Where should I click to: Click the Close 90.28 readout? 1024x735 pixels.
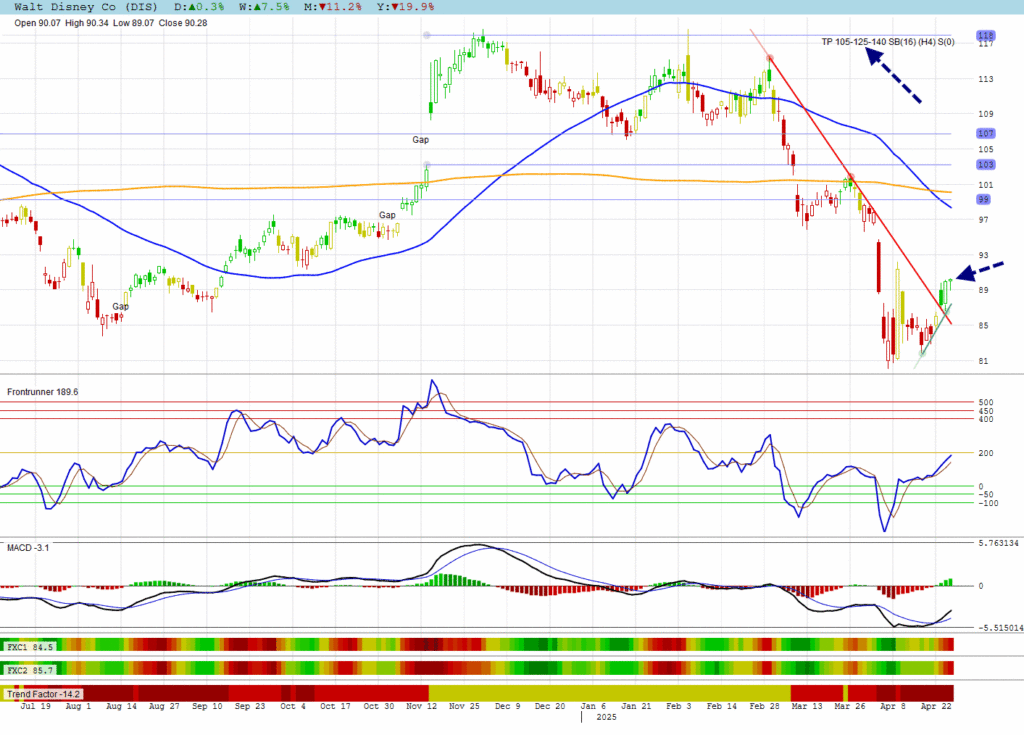pyautogui.click(x=183, y=23)
